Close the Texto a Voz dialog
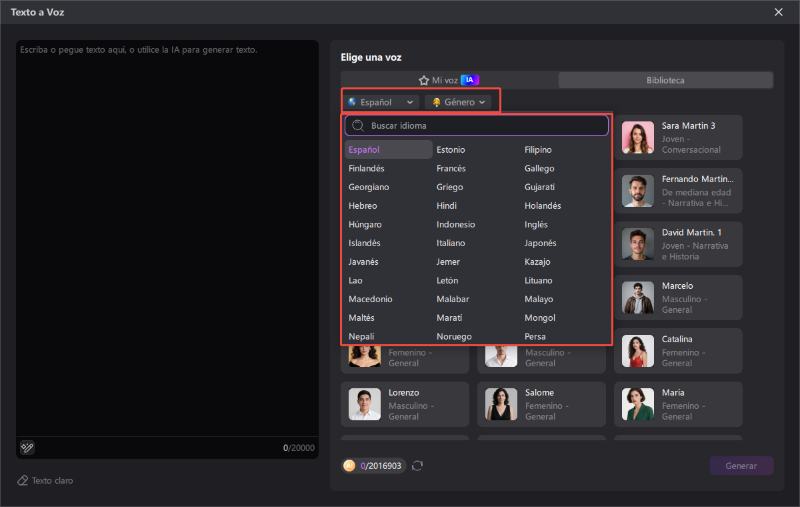The height and width of the screenshot is (507, 800). click(x=779, y=12)
